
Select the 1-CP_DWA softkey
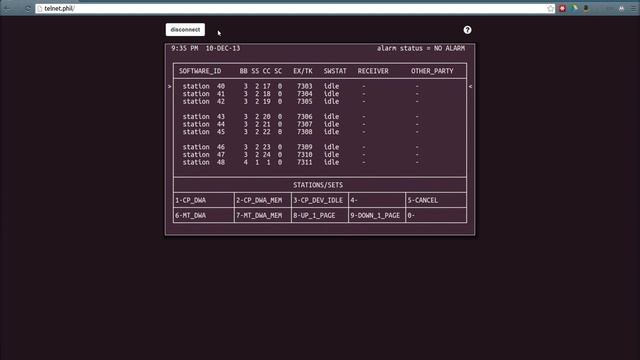point(204,200)
